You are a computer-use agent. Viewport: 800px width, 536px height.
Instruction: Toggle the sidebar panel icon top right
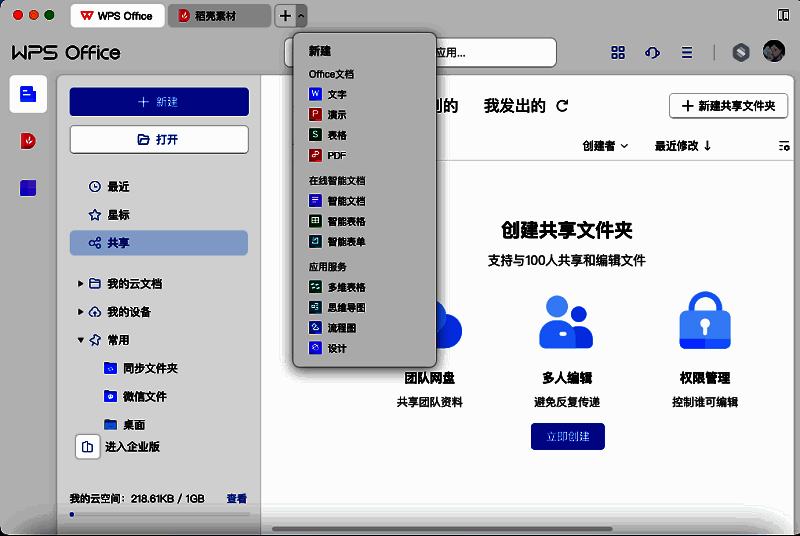(783, 15)
